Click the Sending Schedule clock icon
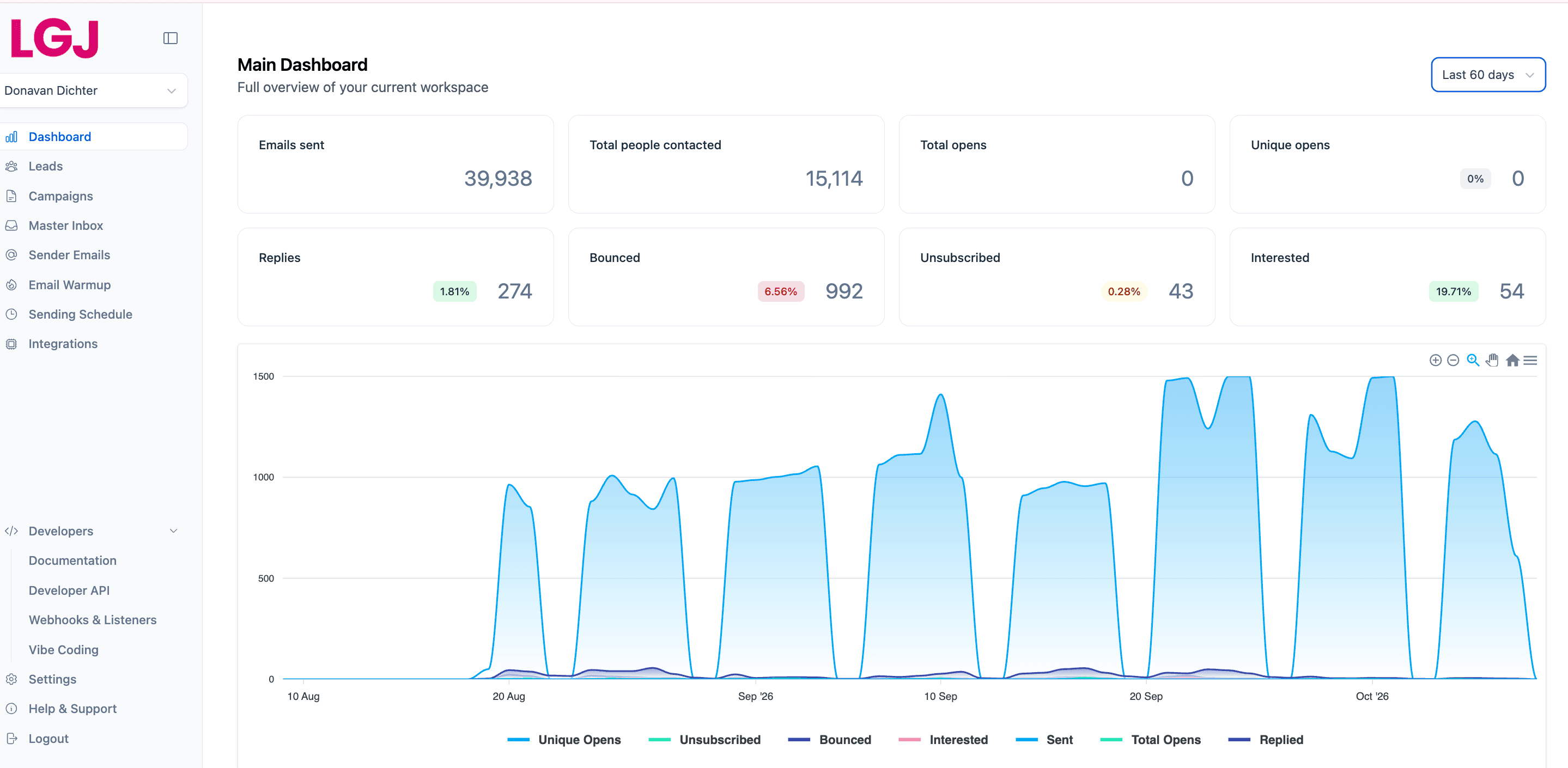1568x768 pixels. [x=11, y=314]
